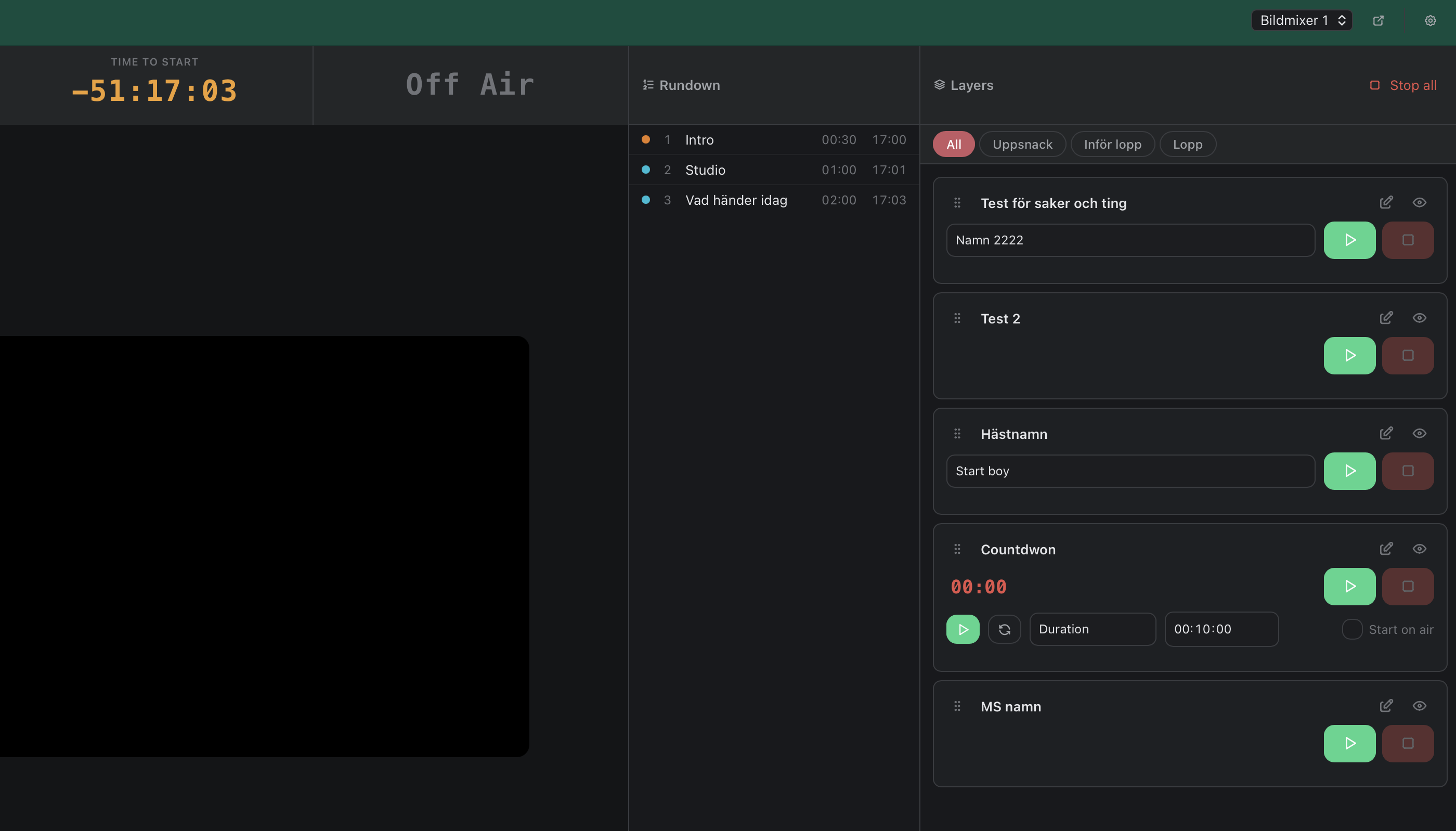Toggle visibility of Test för saker och ting
The image size is (1456, 831).
pyautogui.click(x=1420, y=203)
